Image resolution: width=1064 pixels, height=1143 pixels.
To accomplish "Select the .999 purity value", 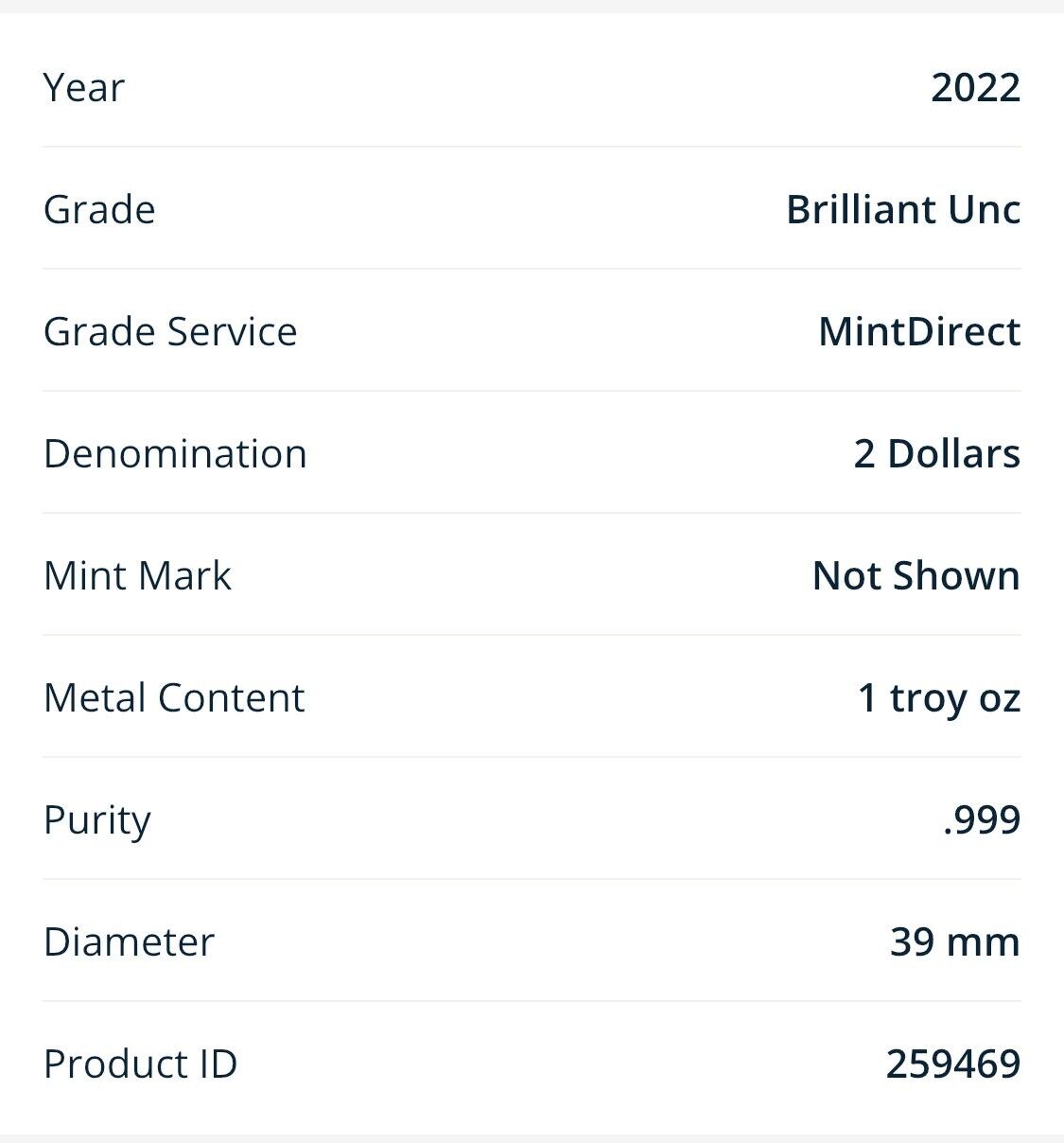I will click(x=981, y=819).
